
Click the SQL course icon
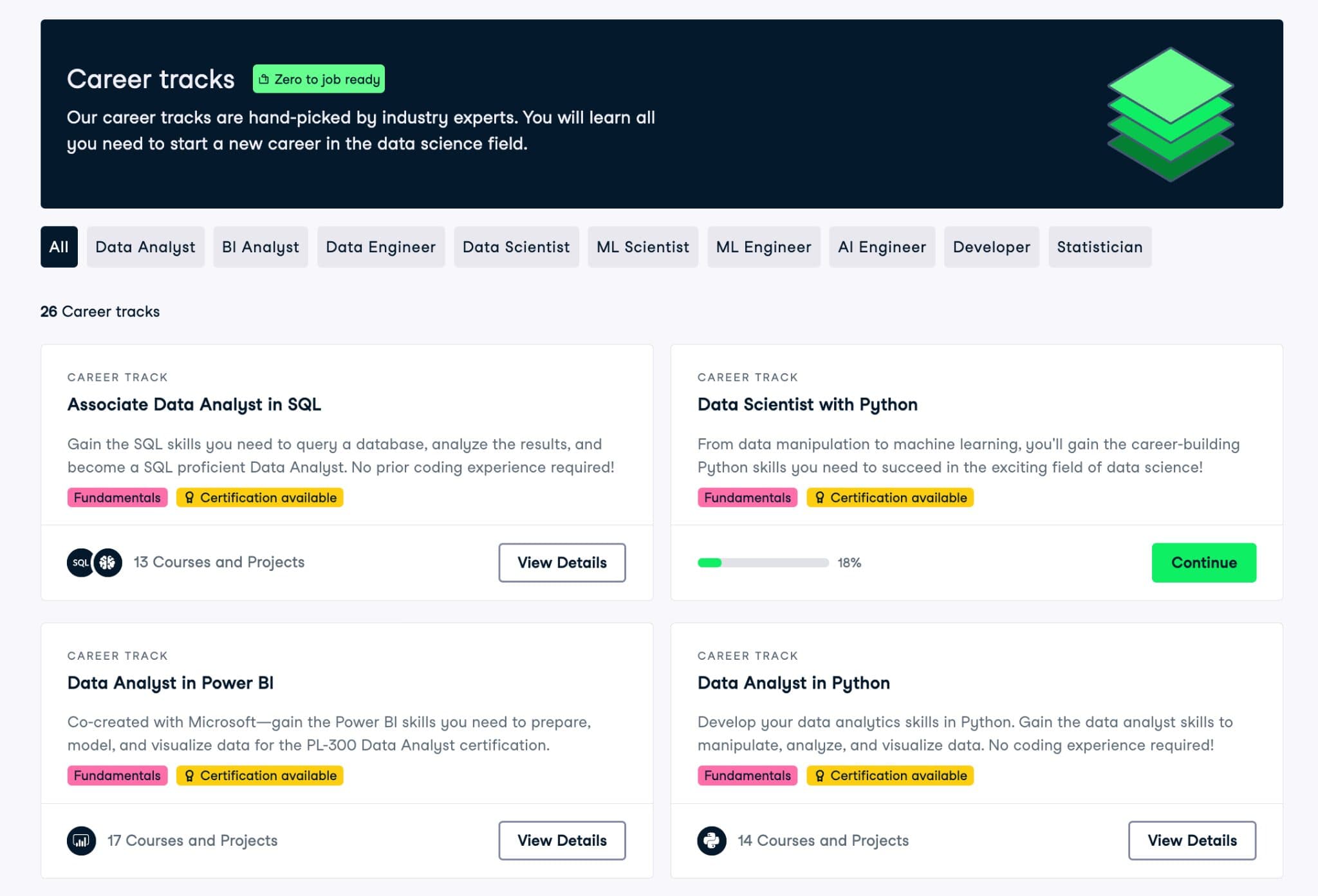(80, 562)
